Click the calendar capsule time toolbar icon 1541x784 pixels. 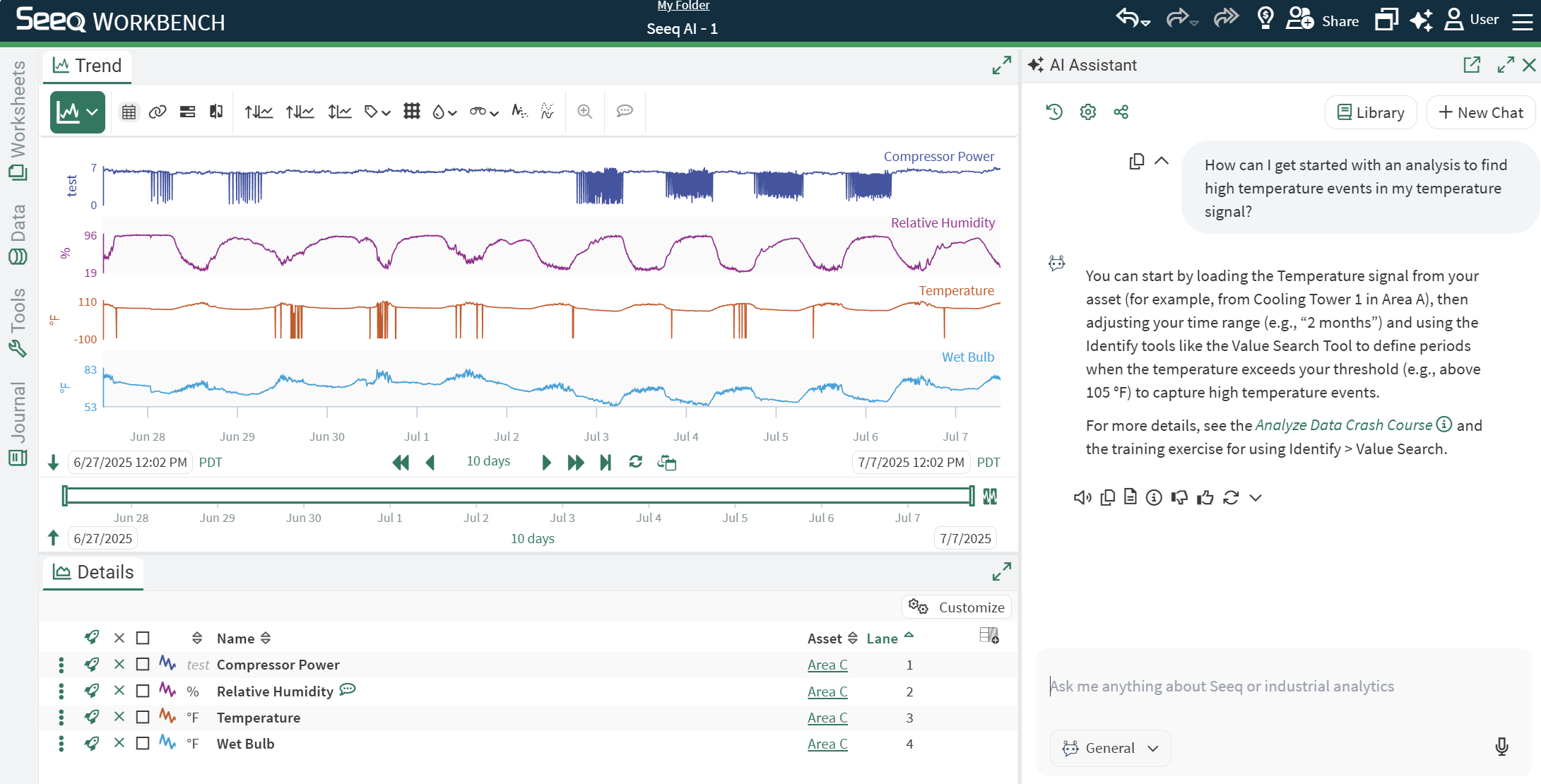(x=129, y=112)
